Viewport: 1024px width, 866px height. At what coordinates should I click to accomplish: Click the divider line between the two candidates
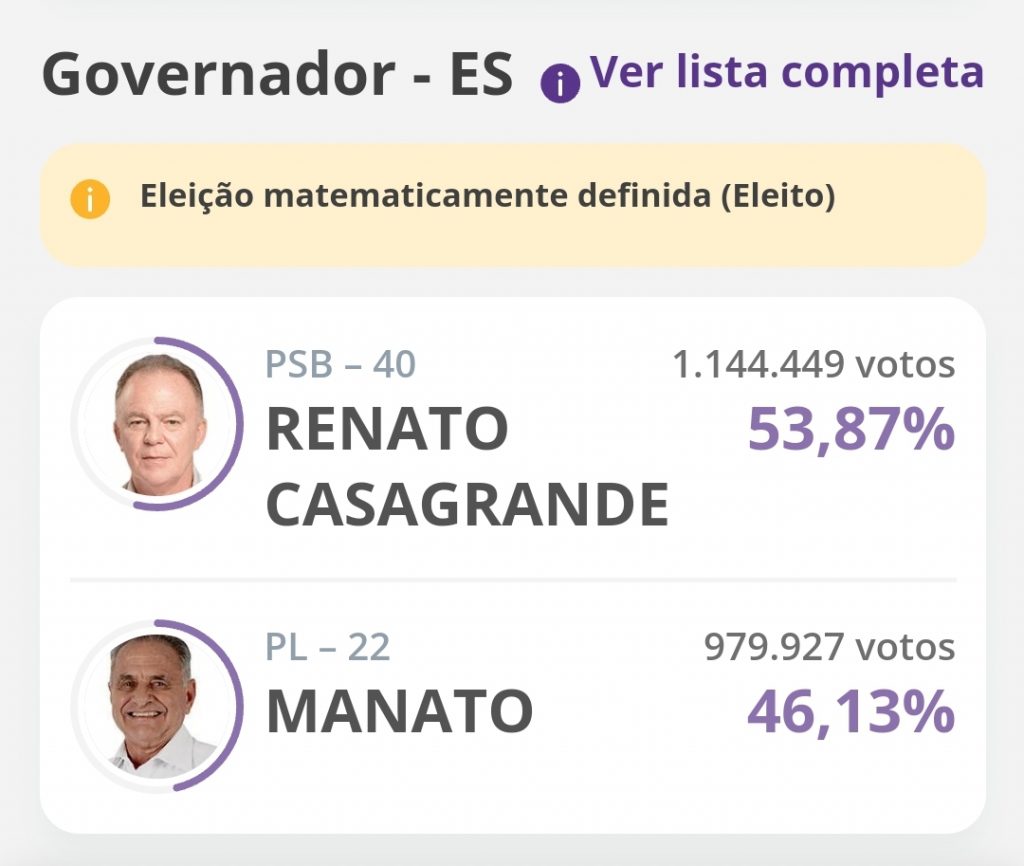[513, 579]
